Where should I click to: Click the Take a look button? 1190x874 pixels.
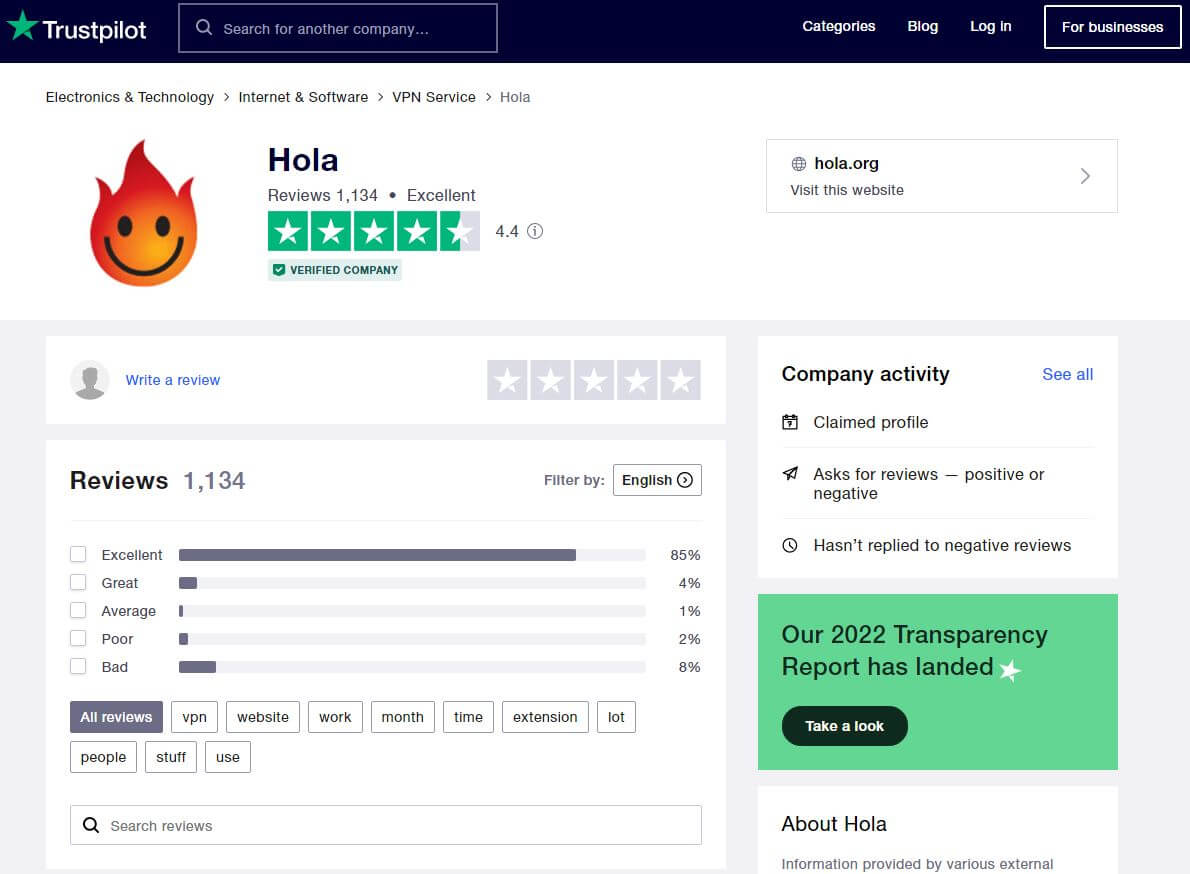click(845, 726)
